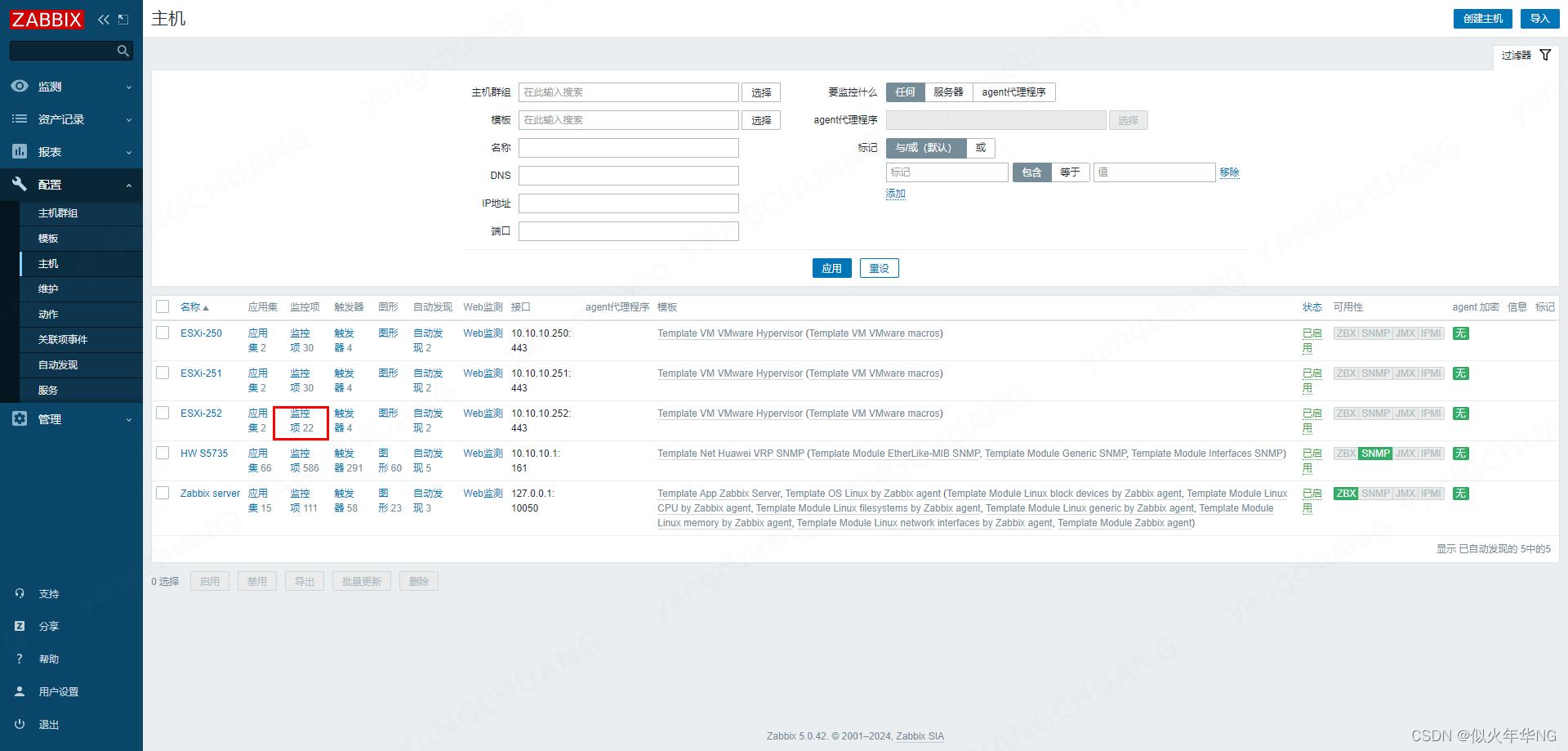Image resolution: width=1568 pixels, height=751 pixels.
Task: Select all hosts with header checkbox
Action: pos(163,306)
